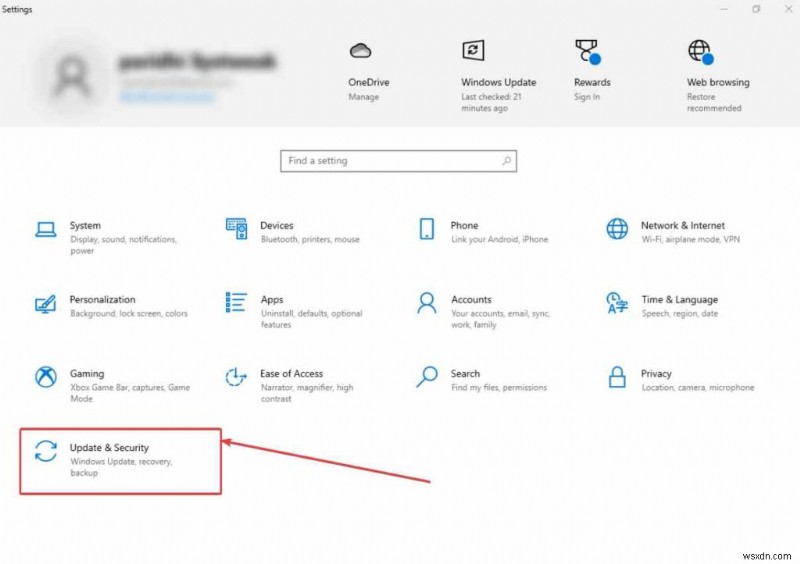Maximize the Settings window
800x564 pixels.
pos(756,9)
